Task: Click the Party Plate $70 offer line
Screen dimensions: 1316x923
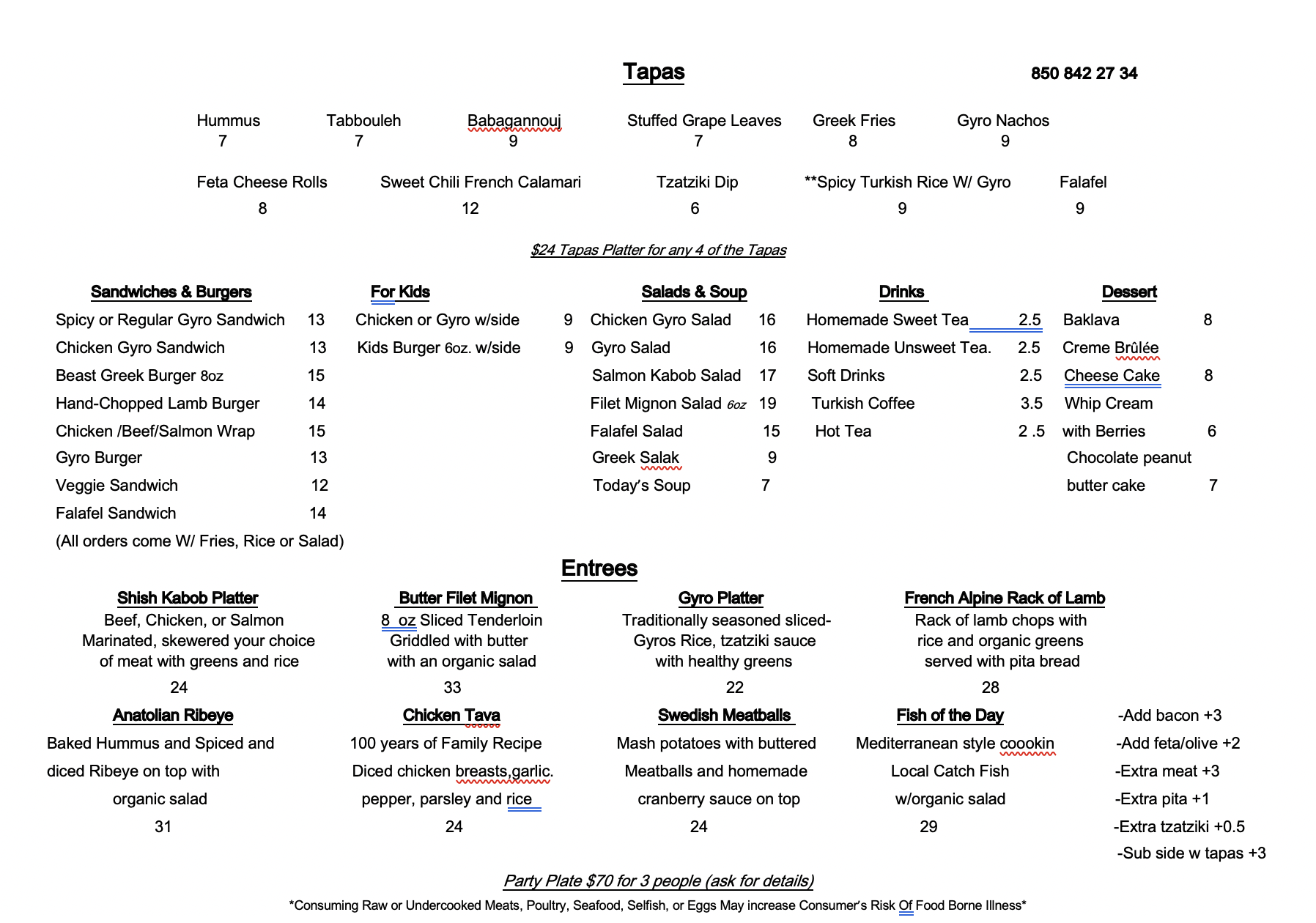Action: pos(658,881)
